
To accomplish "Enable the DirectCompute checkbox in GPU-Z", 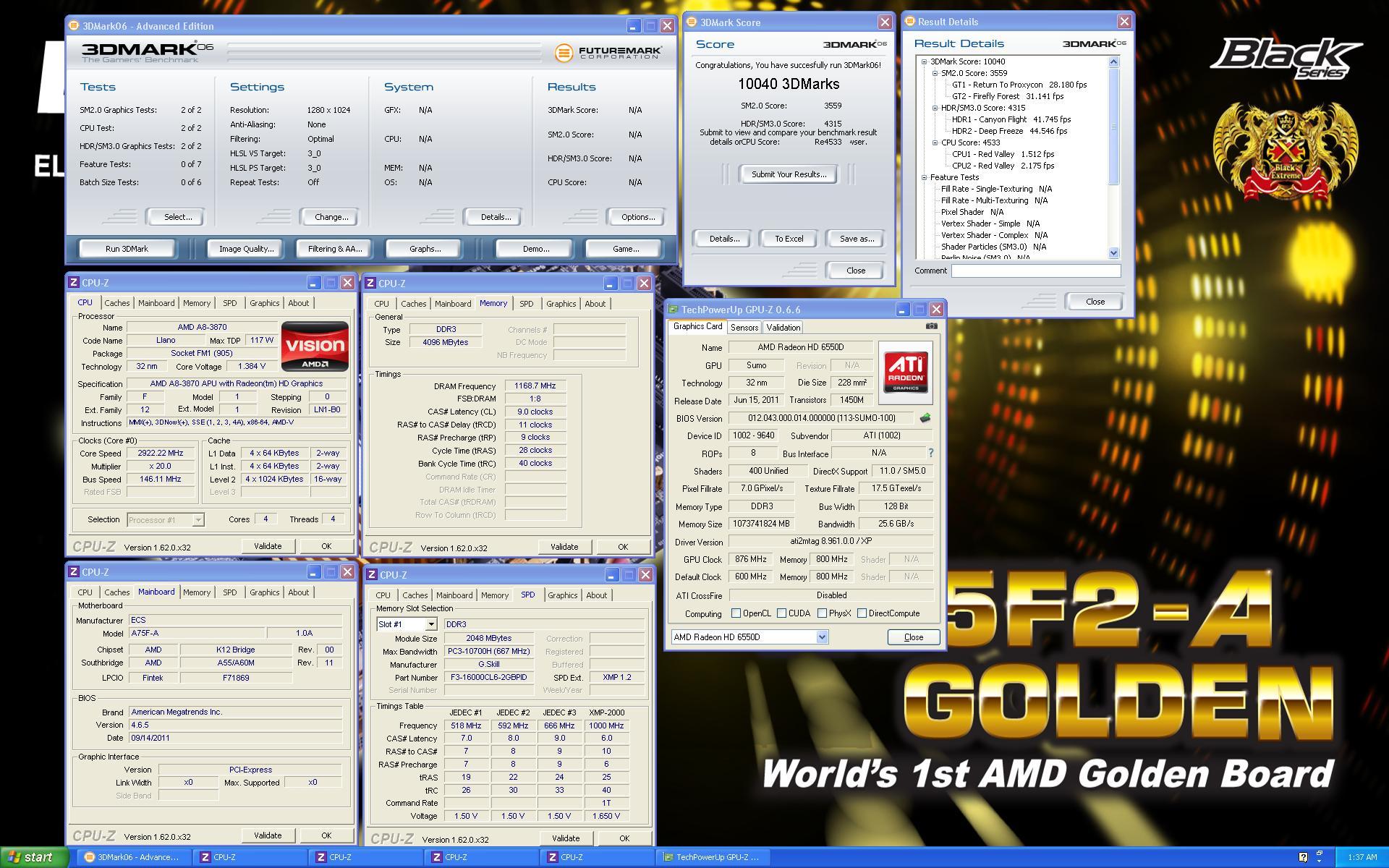I will (862, 613).
